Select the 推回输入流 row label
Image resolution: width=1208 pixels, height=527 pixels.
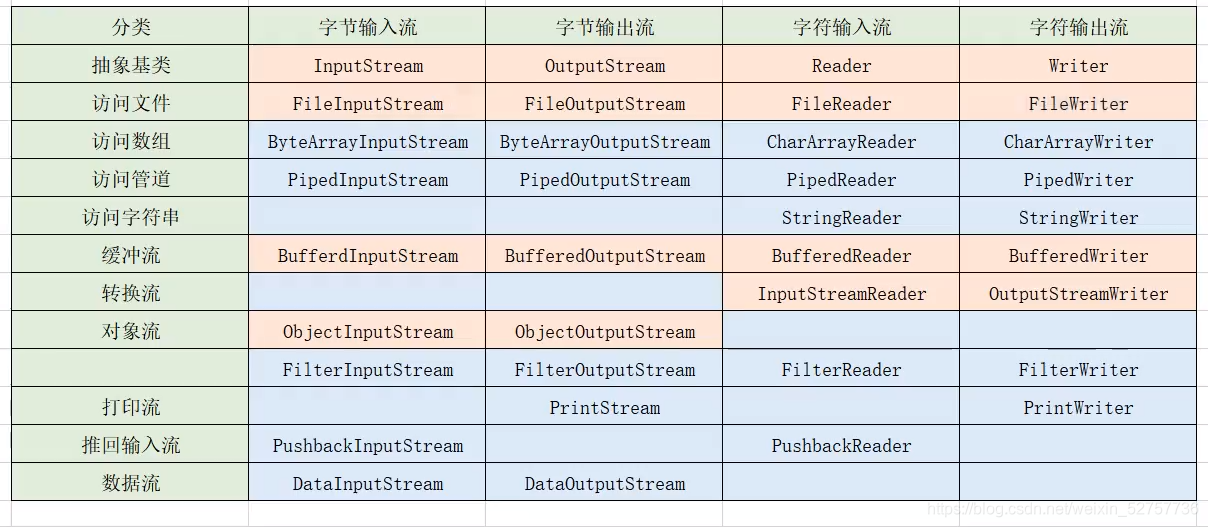(130, 445)
